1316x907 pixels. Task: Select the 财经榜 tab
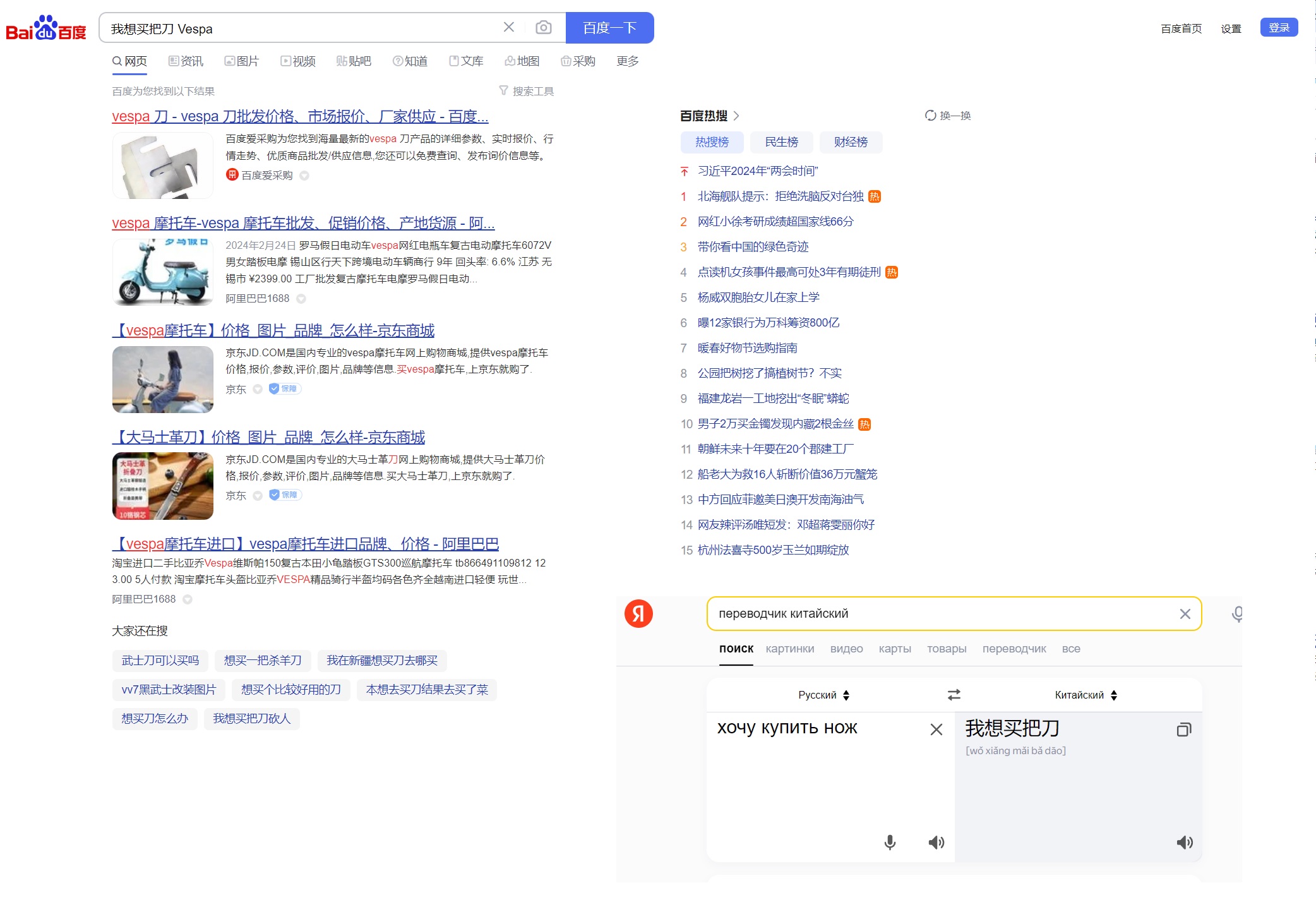click(851, 142)
